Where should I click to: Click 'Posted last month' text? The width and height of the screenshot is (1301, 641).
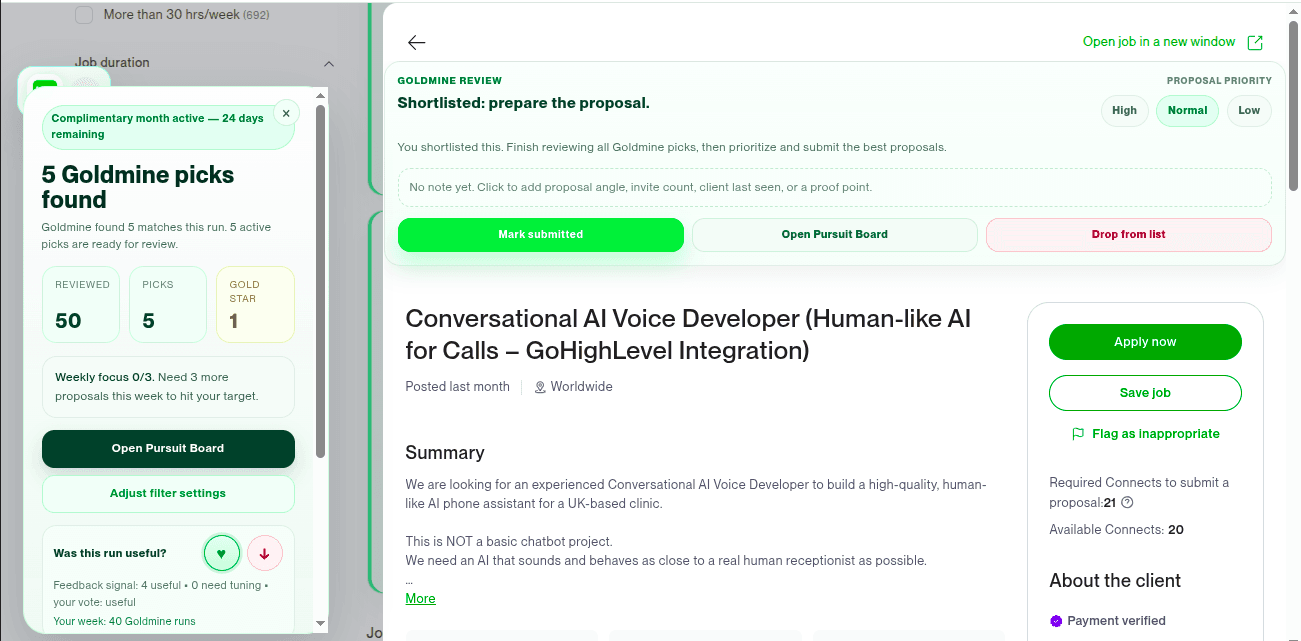coord(457,387)
